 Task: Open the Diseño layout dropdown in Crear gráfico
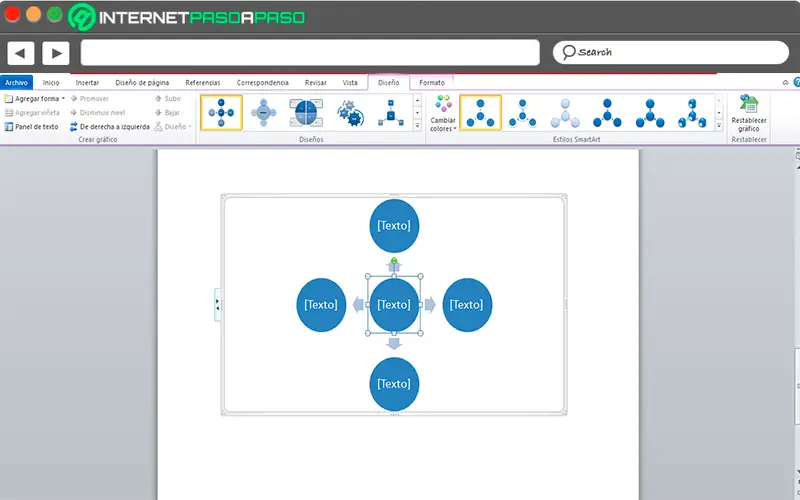tap(173, 127)
